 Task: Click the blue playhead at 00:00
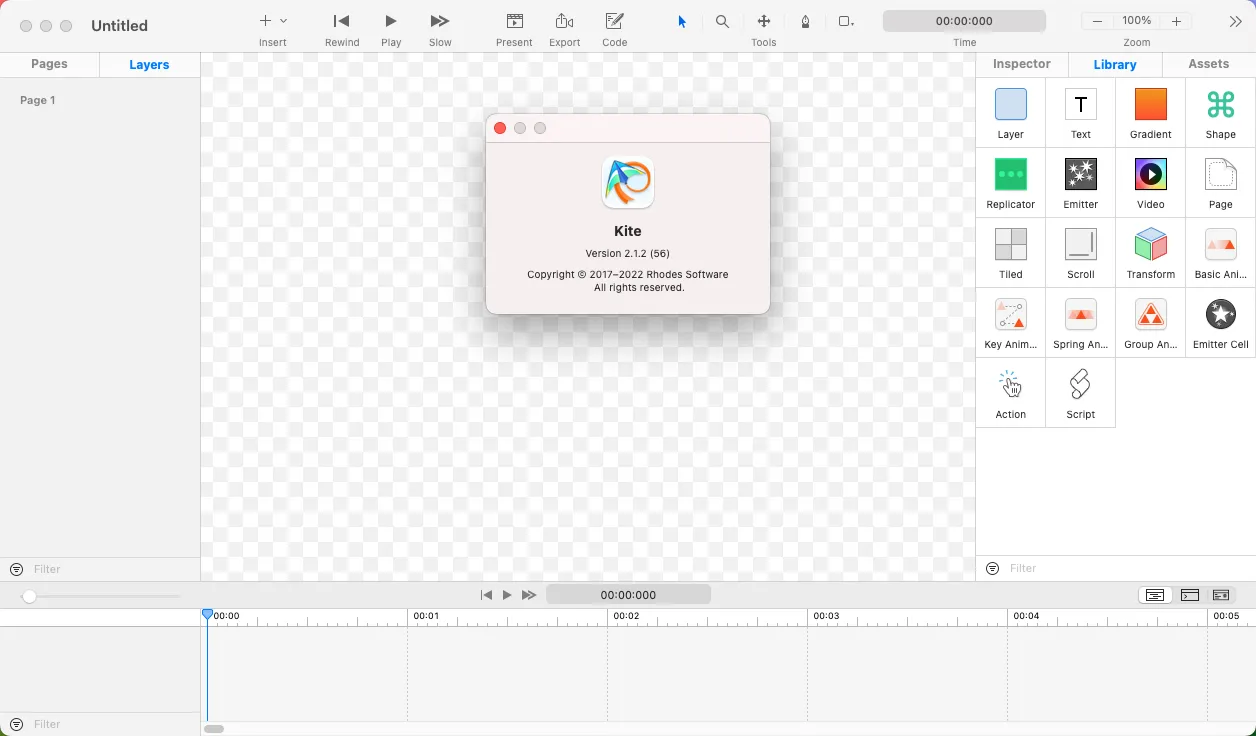pyautogui.click(x=207, y=615)
